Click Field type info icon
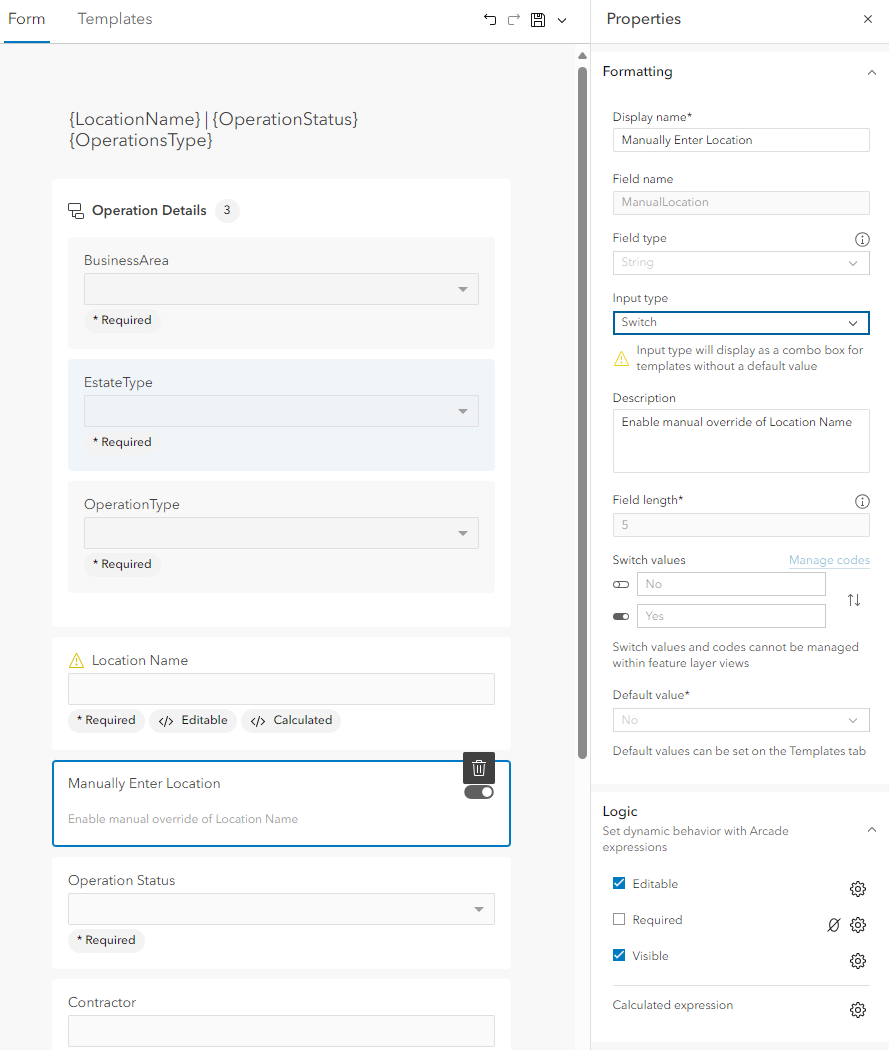 pyautogui.click(x=862, y=240)
